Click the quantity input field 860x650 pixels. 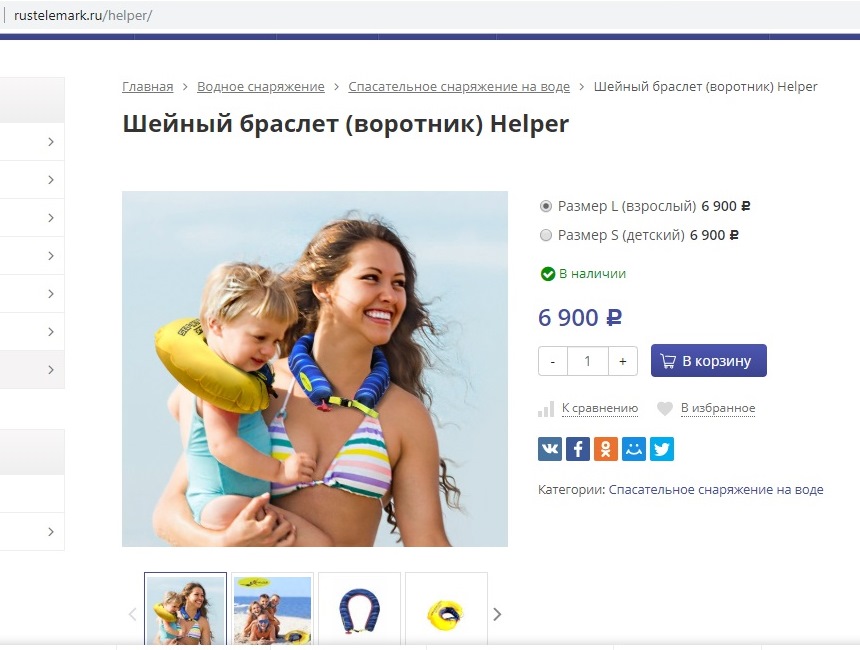point(588,361)
